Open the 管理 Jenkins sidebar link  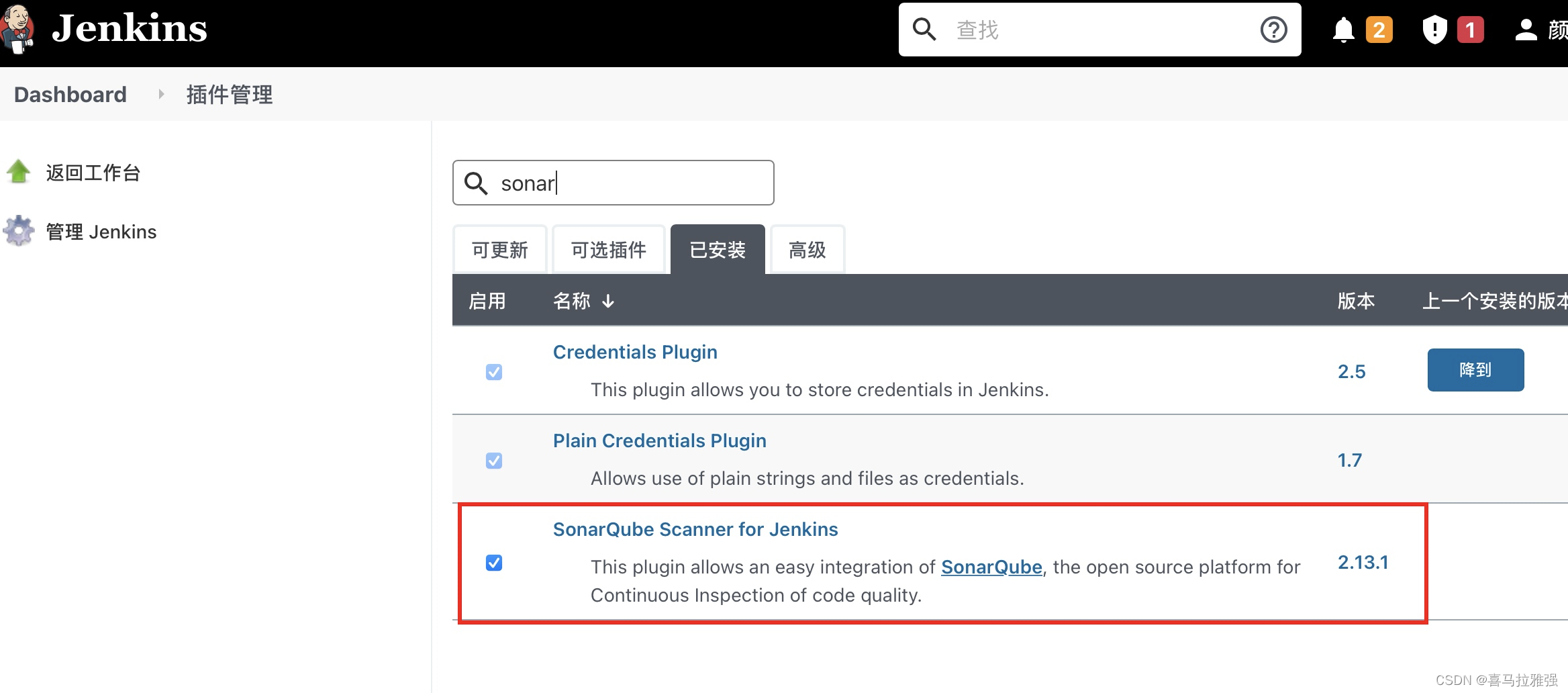tap(101, 232)
